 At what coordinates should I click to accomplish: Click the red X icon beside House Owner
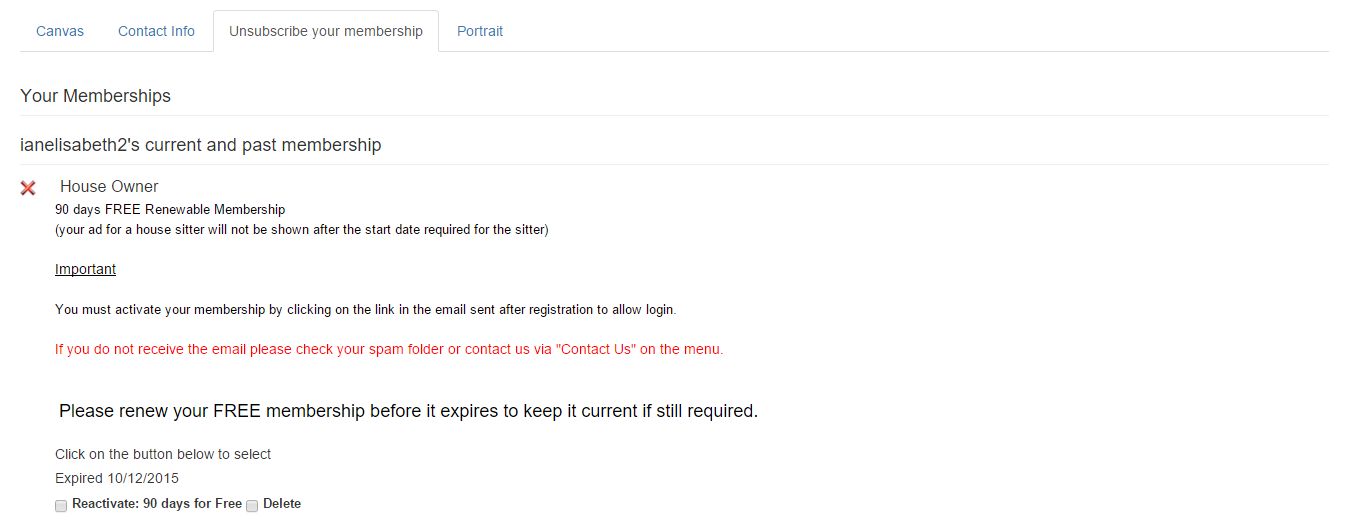(28, 188)
